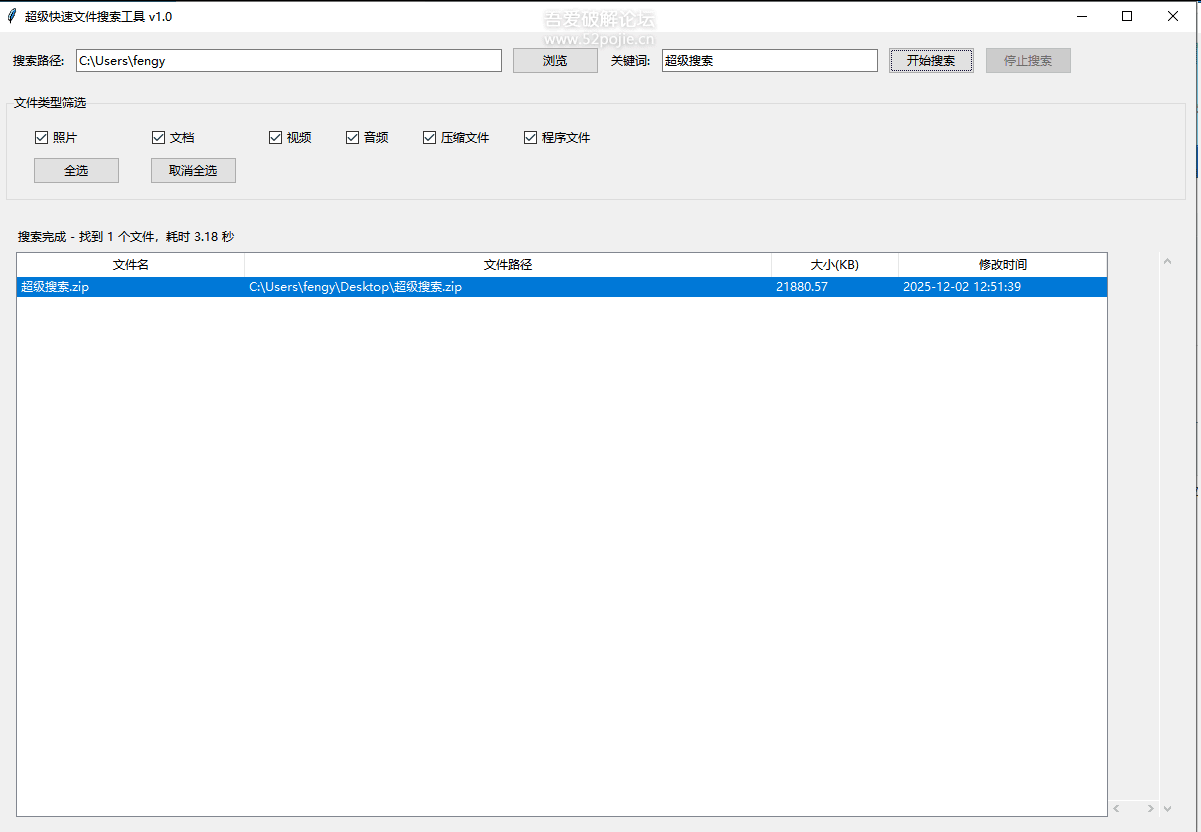The height and width of the screenshot is (832, 1201).
Task: Click the 文件路径 column header
Action: (508, 265)
